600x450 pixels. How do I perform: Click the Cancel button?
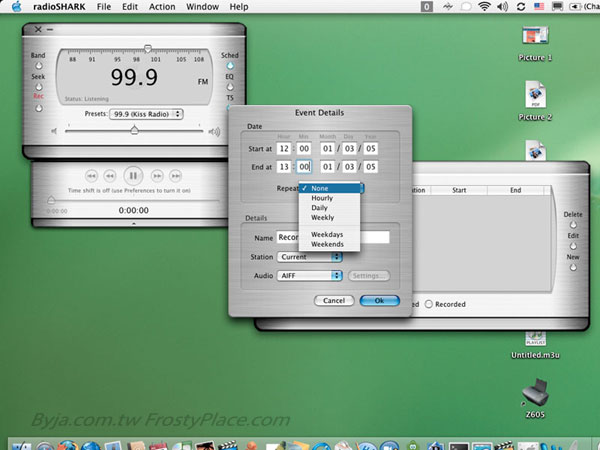pyautogui.click(x=334, y=300)
